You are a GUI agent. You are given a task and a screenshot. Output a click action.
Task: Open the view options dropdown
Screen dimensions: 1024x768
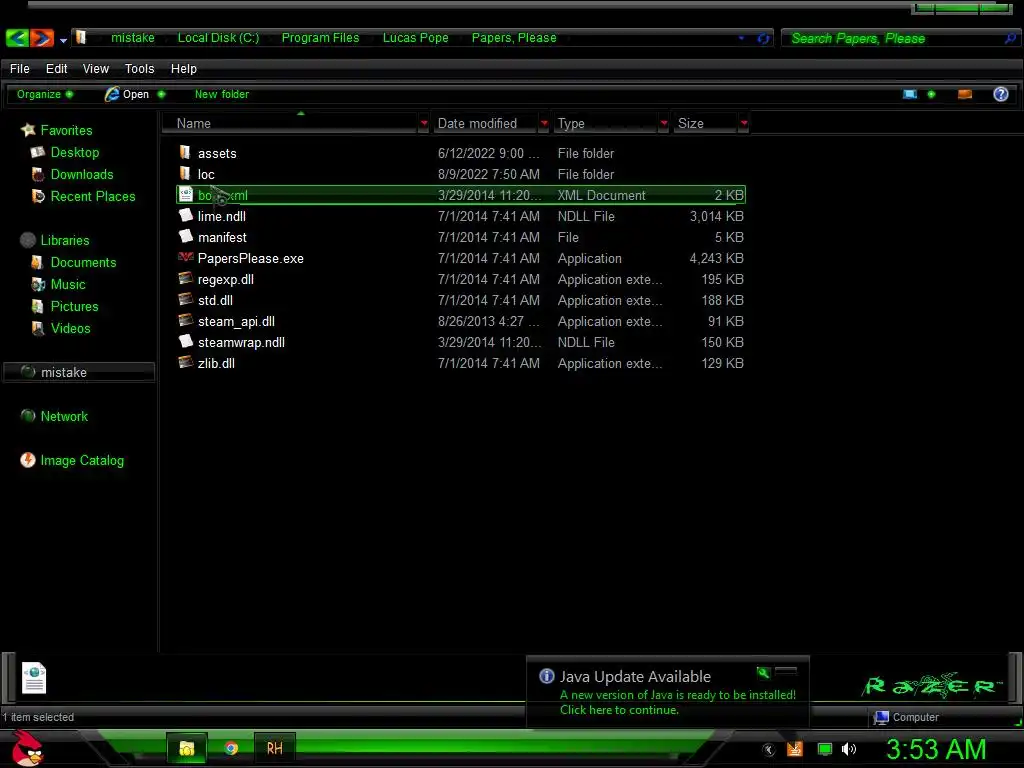931,94
